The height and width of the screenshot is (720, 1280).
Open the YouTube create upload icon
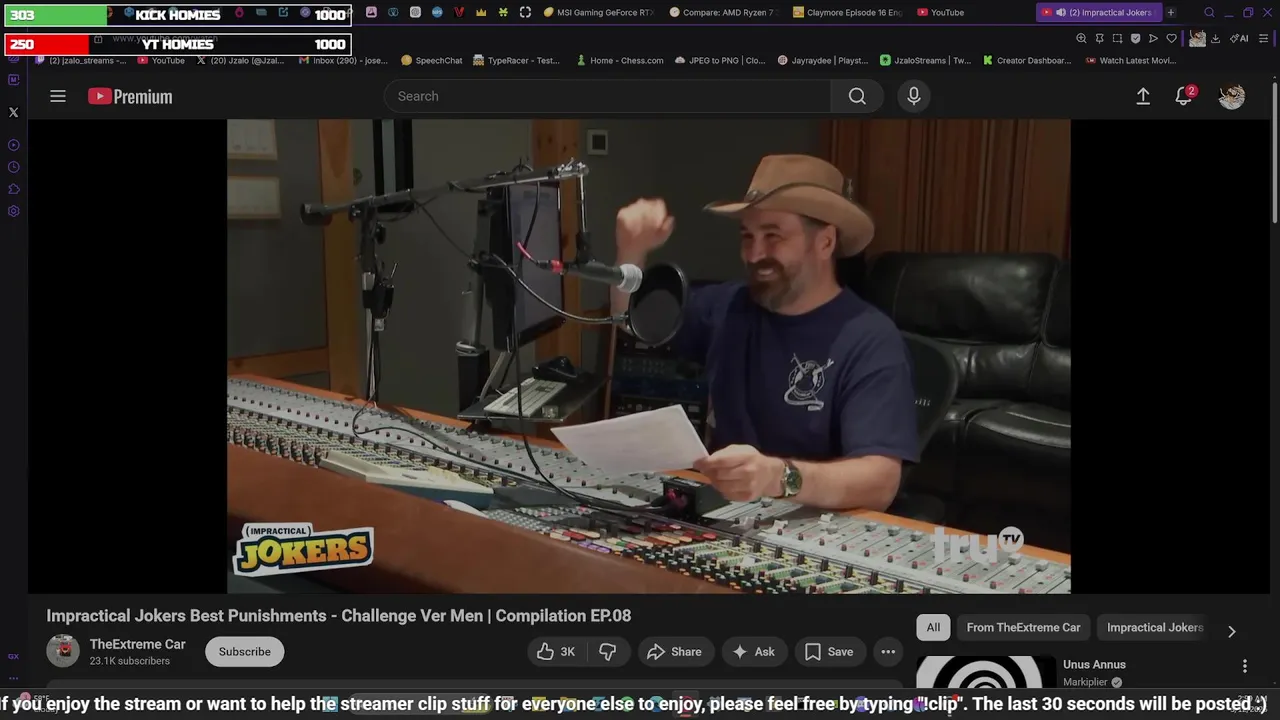coord(1143,96)
